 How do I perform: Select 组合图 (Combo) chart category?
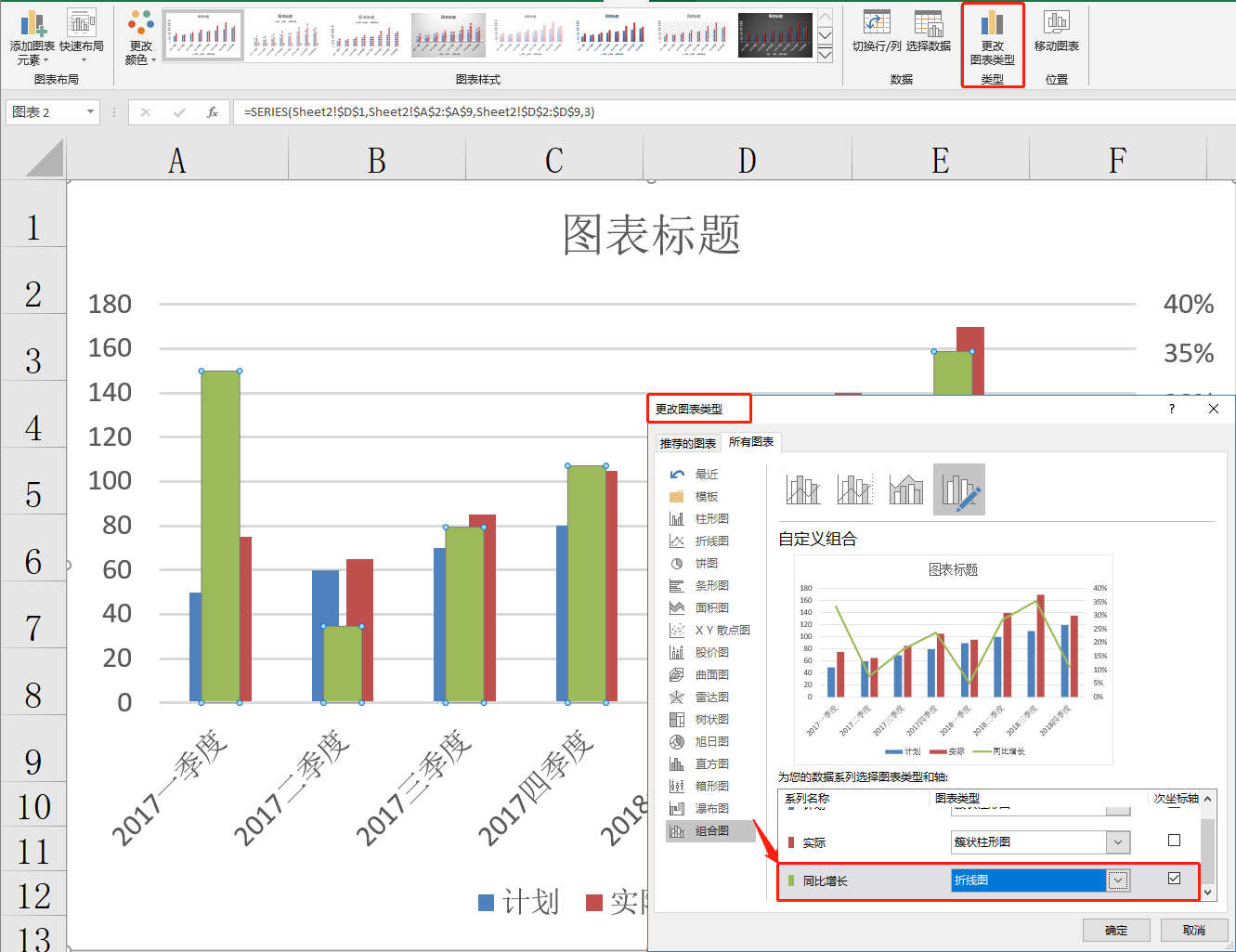click(x=710, y=831)
